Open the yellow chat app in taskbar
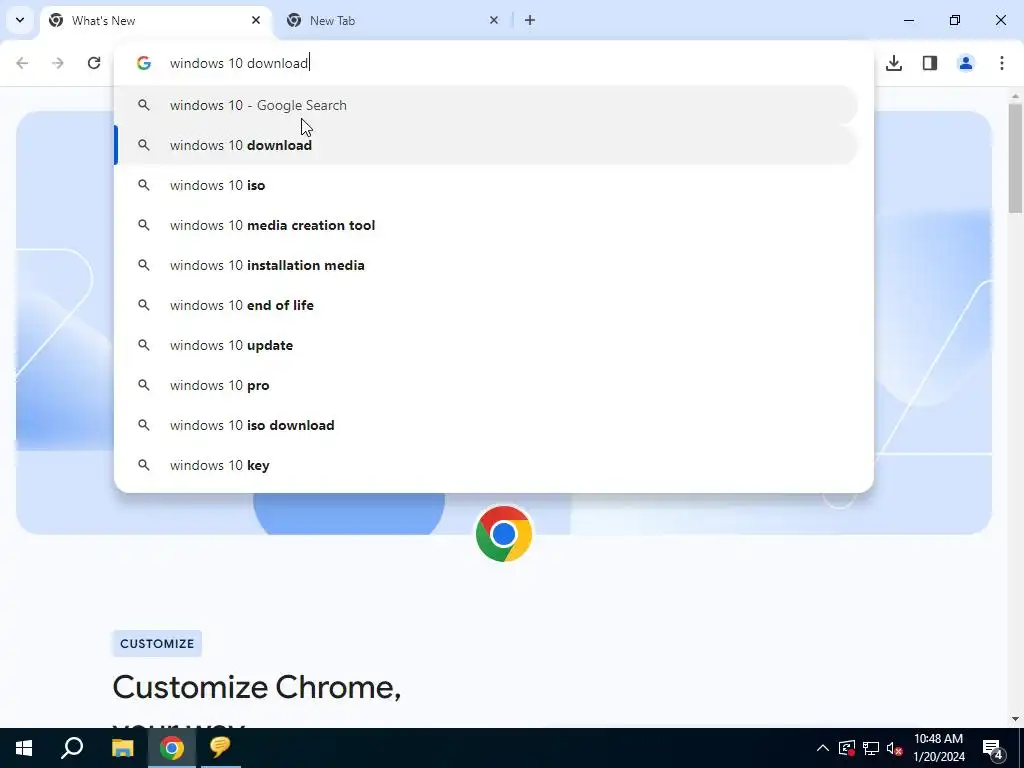 tap(221, 748)
